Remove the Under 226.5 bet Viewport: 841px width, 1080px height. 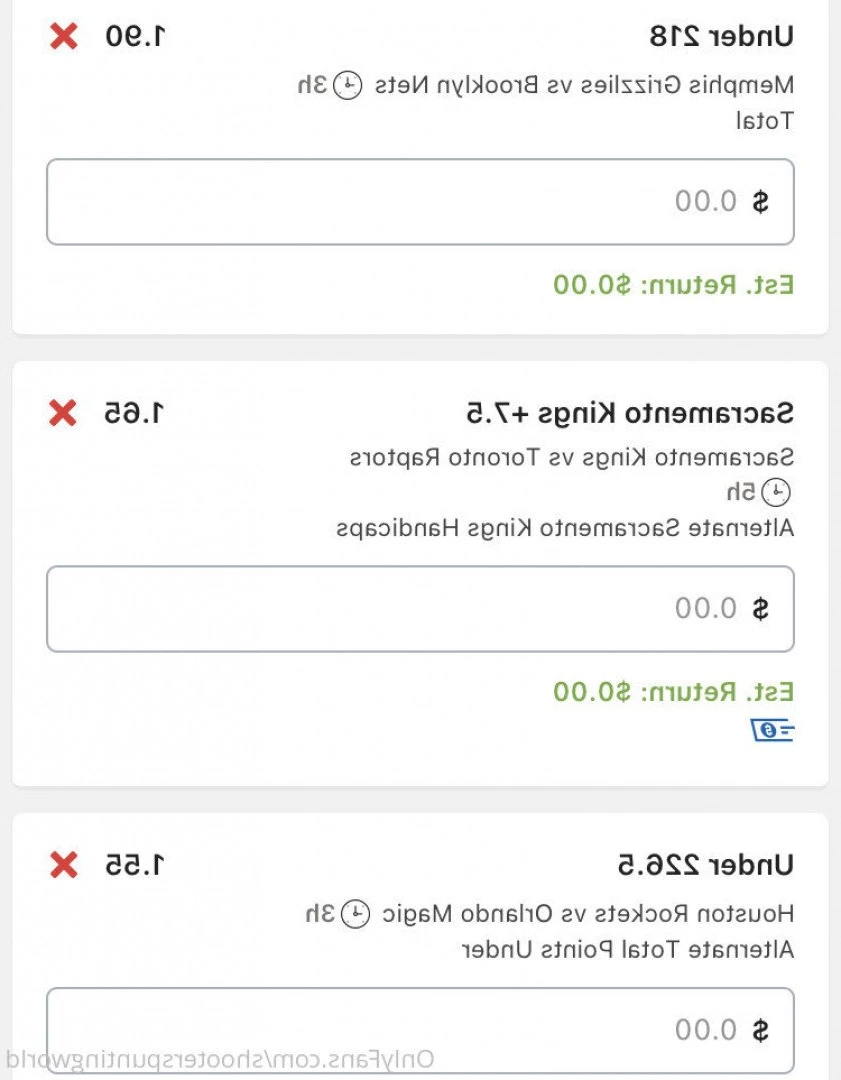[x=64, y=864]
